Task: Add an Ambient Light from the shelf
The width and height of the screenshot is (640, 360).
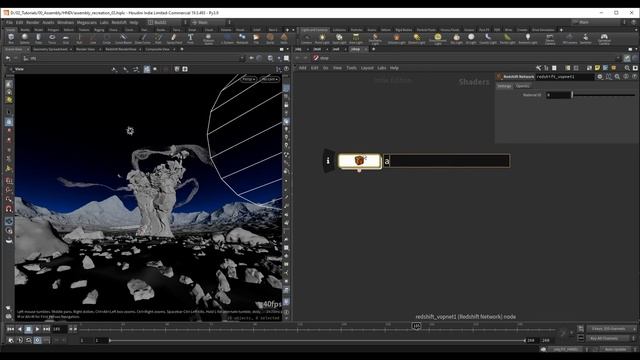Action: [x=528, y=38]
